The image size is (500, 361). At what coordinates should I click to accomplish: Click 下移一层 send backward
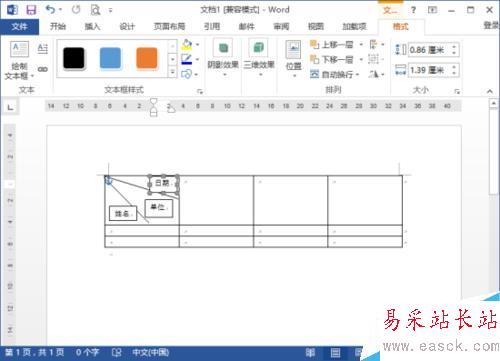332,59
